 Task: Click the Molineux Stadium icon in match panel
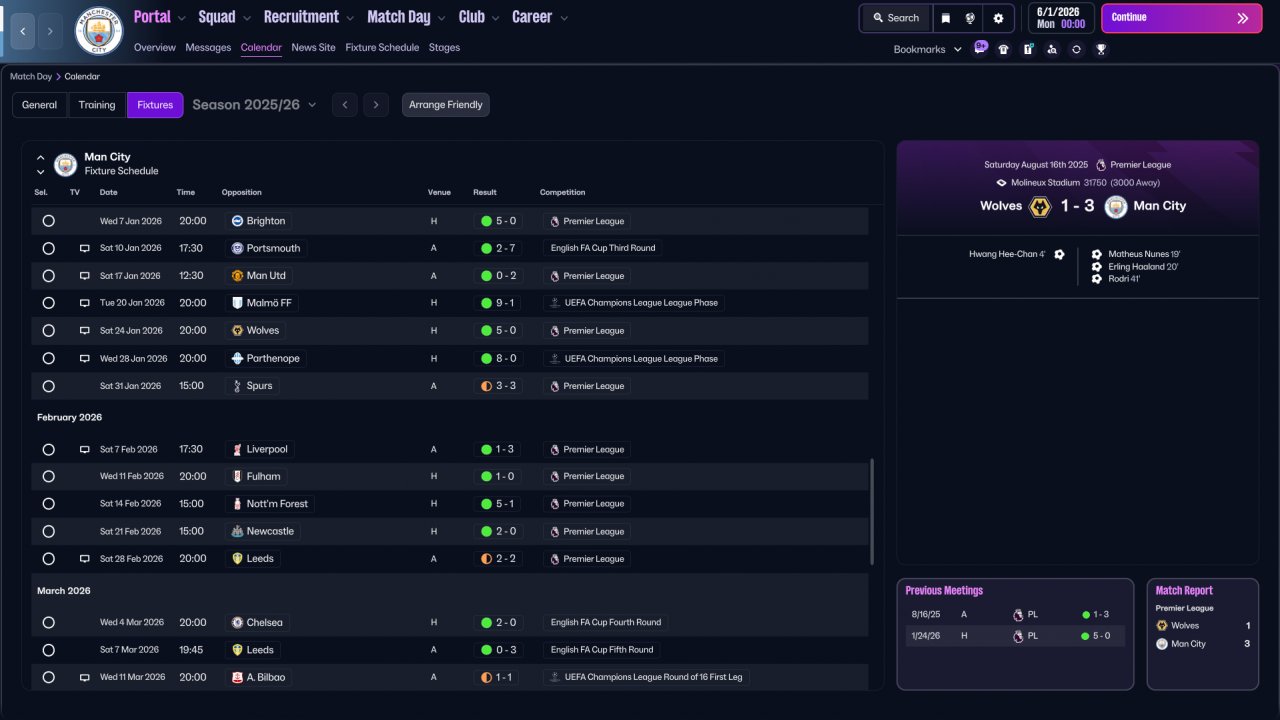[x=1001, y=183]
